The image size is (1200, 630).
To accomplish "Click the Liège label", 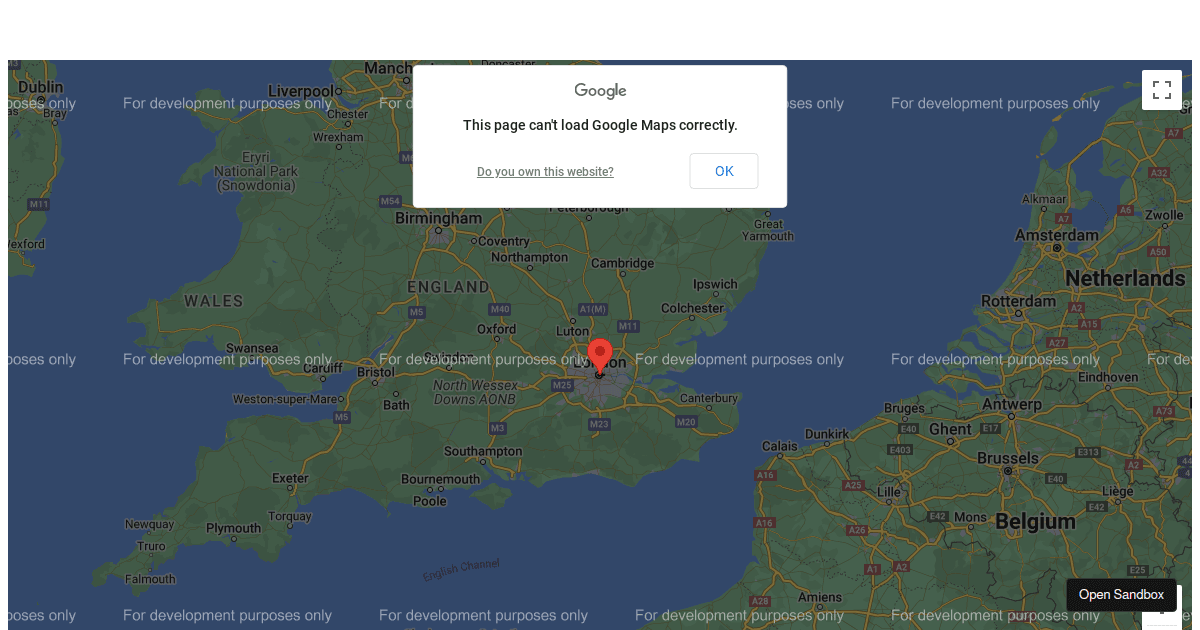I will pyautogui.click(x=1118, y=491).
